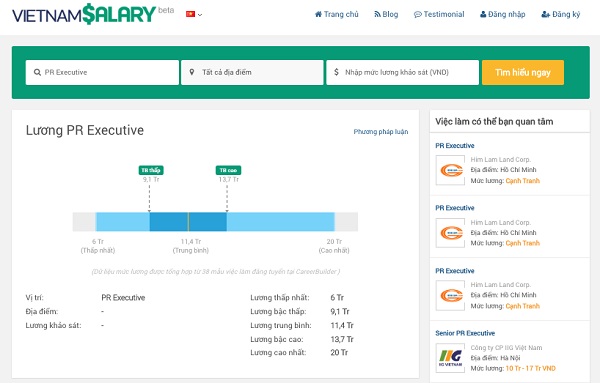The image size is (600, 383).
Task: Open the Phương pháp luận link
Action: (381, 132)
